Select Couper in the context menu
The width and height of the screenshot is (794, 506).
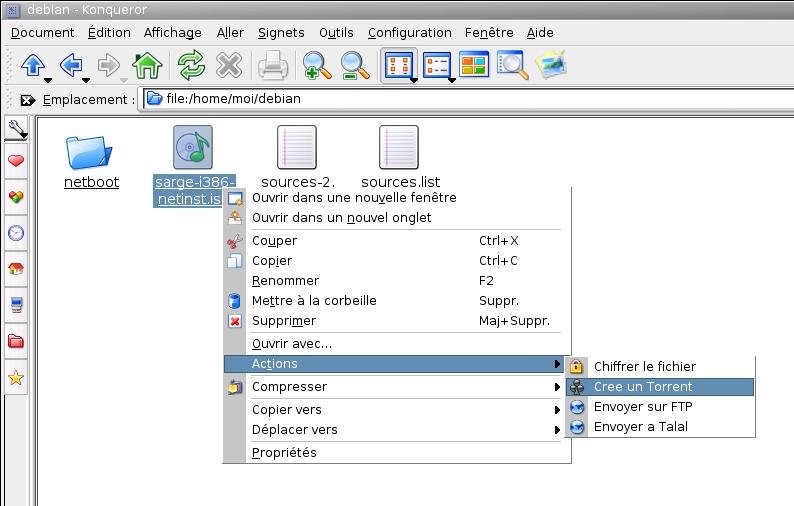tap(397, 241)
